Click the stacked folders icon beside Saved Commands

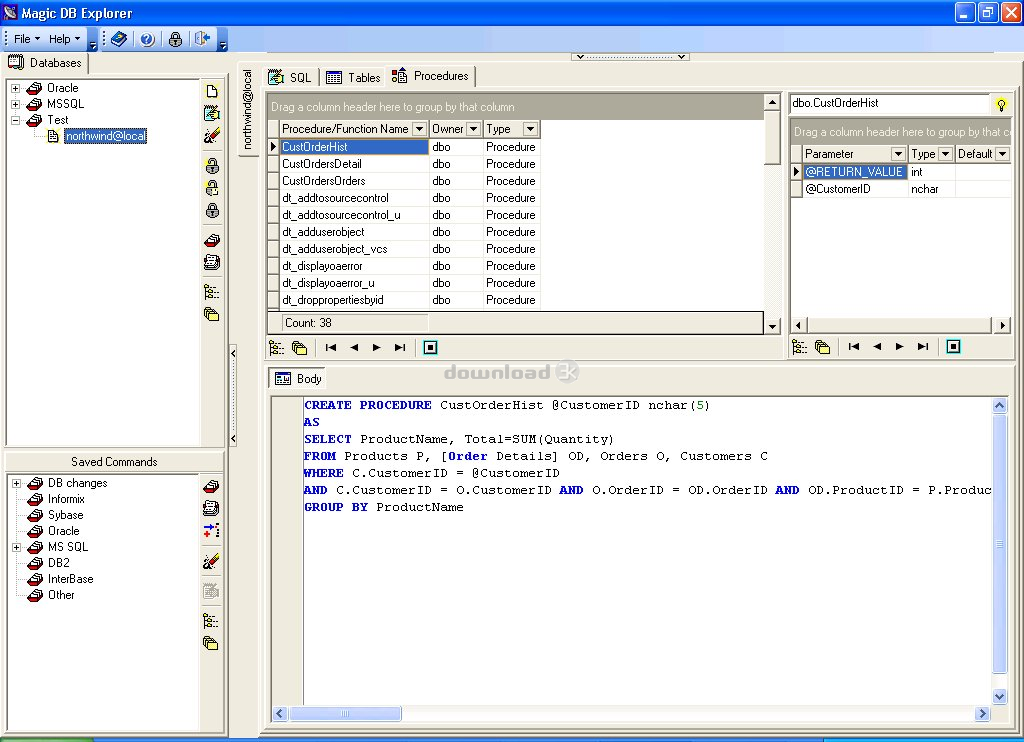click(x=211, y=643)
